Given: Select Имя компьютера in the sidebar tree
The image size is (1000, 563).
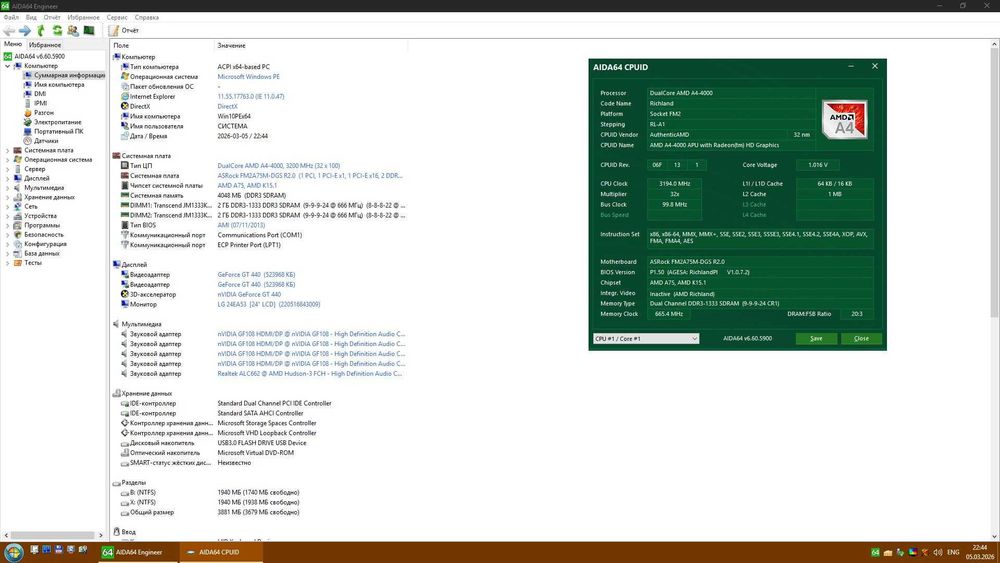Looking at the screenshot, I should click(59, 85).
